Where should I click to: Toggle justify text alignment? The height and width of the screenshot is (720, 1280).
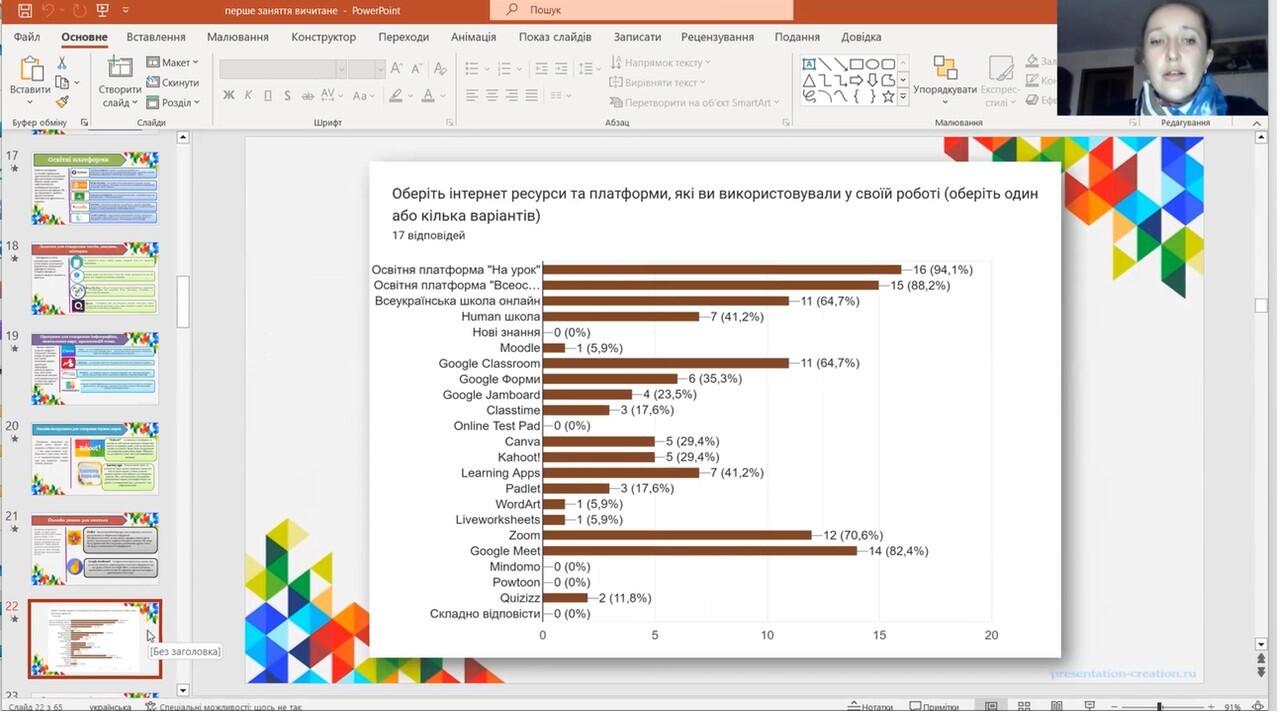pos(533,96)
